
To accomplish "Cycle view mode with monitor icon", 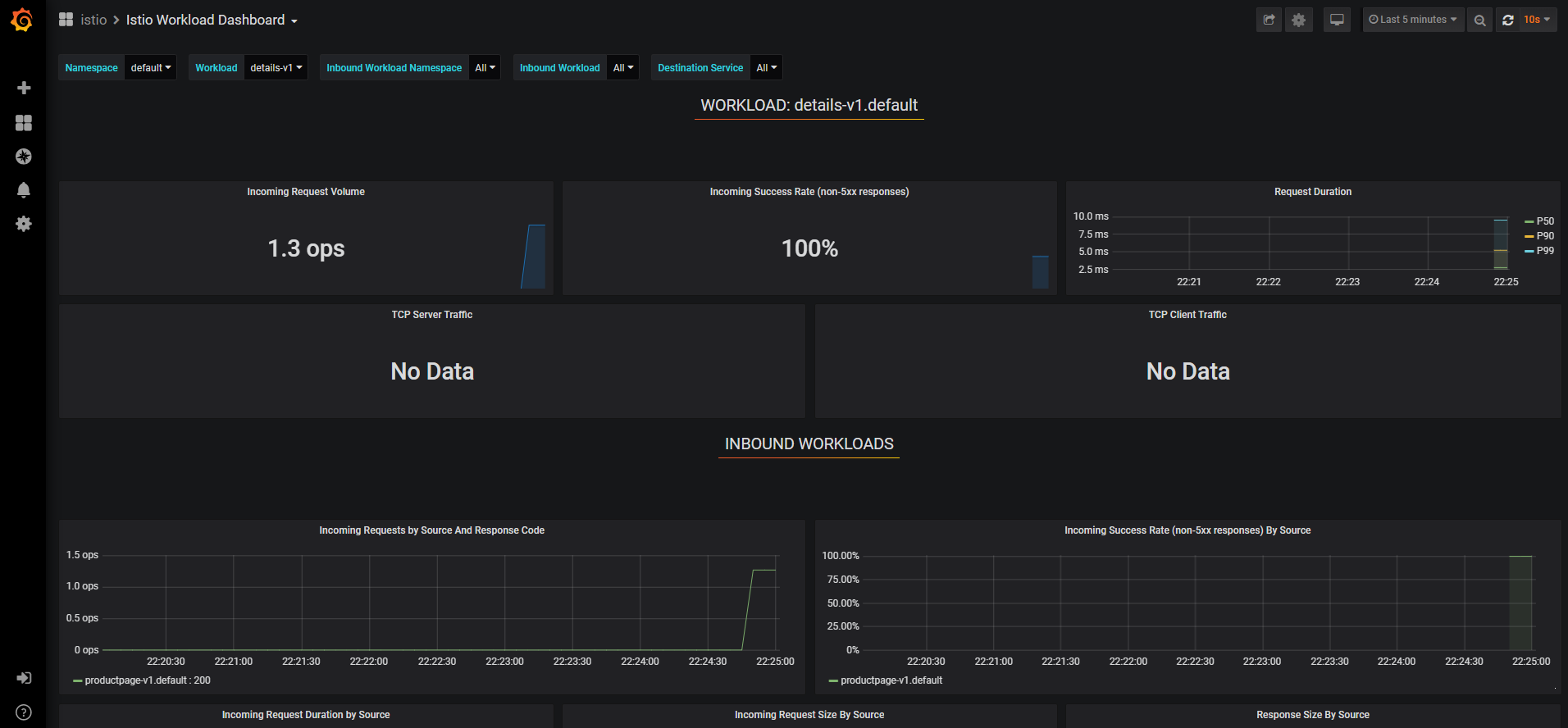I will (x=1337, y=20).
